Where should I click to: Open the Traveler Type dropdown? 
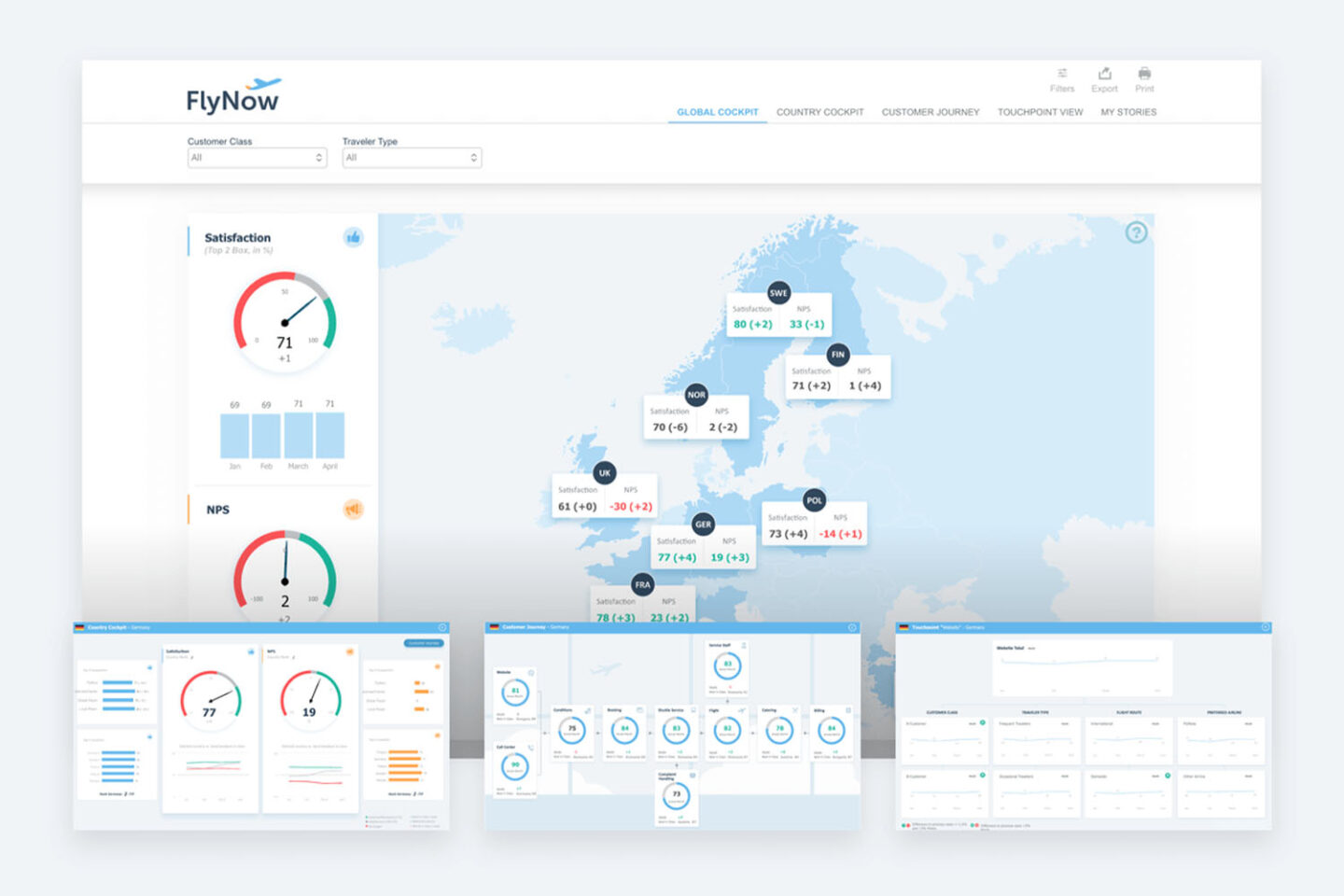pyautogui.click(x=412, y=158)
